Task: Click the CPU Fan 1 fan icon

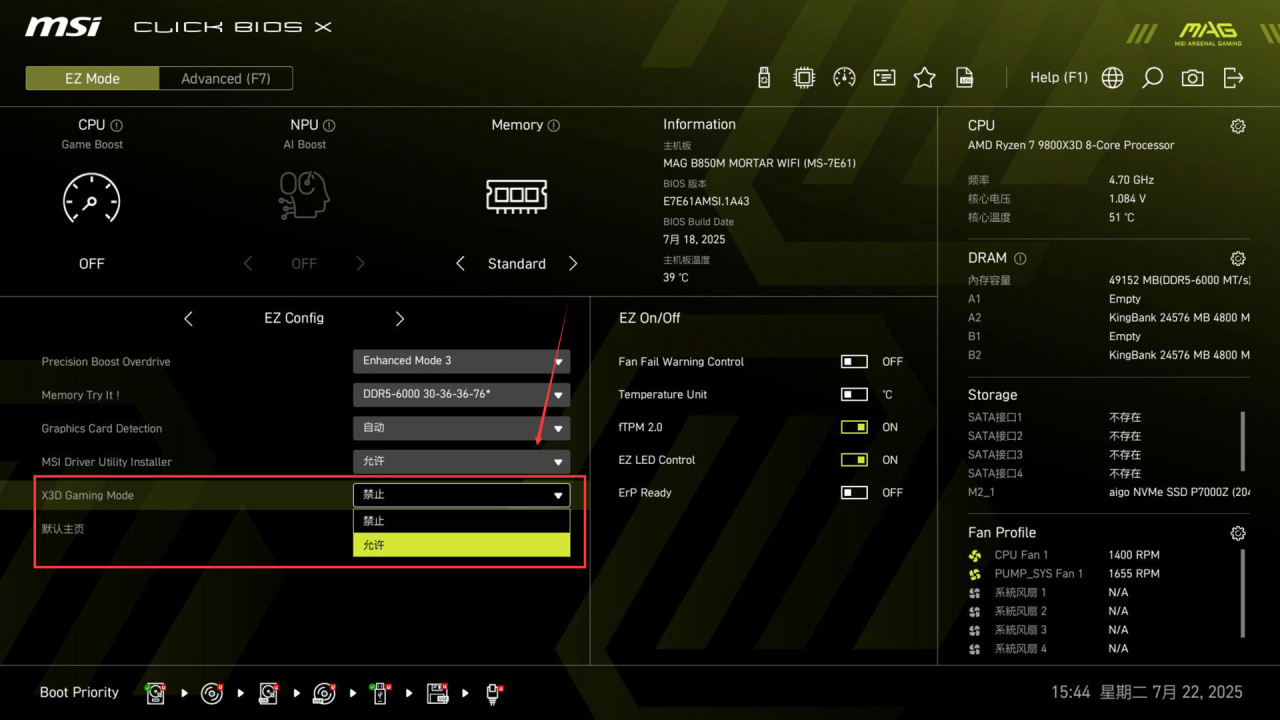Action: pos(975,555)
